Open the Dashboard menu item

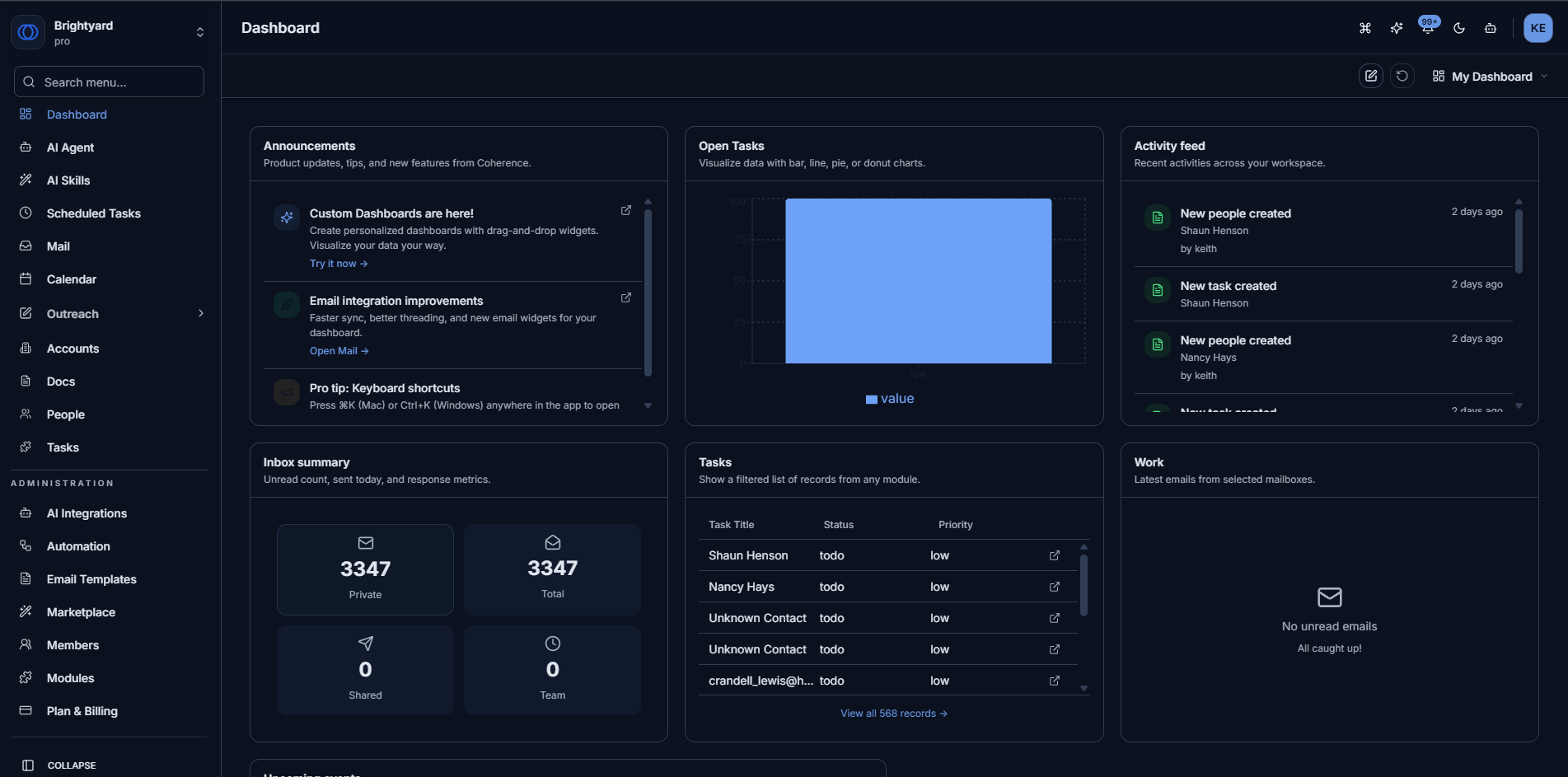(77, 114)
